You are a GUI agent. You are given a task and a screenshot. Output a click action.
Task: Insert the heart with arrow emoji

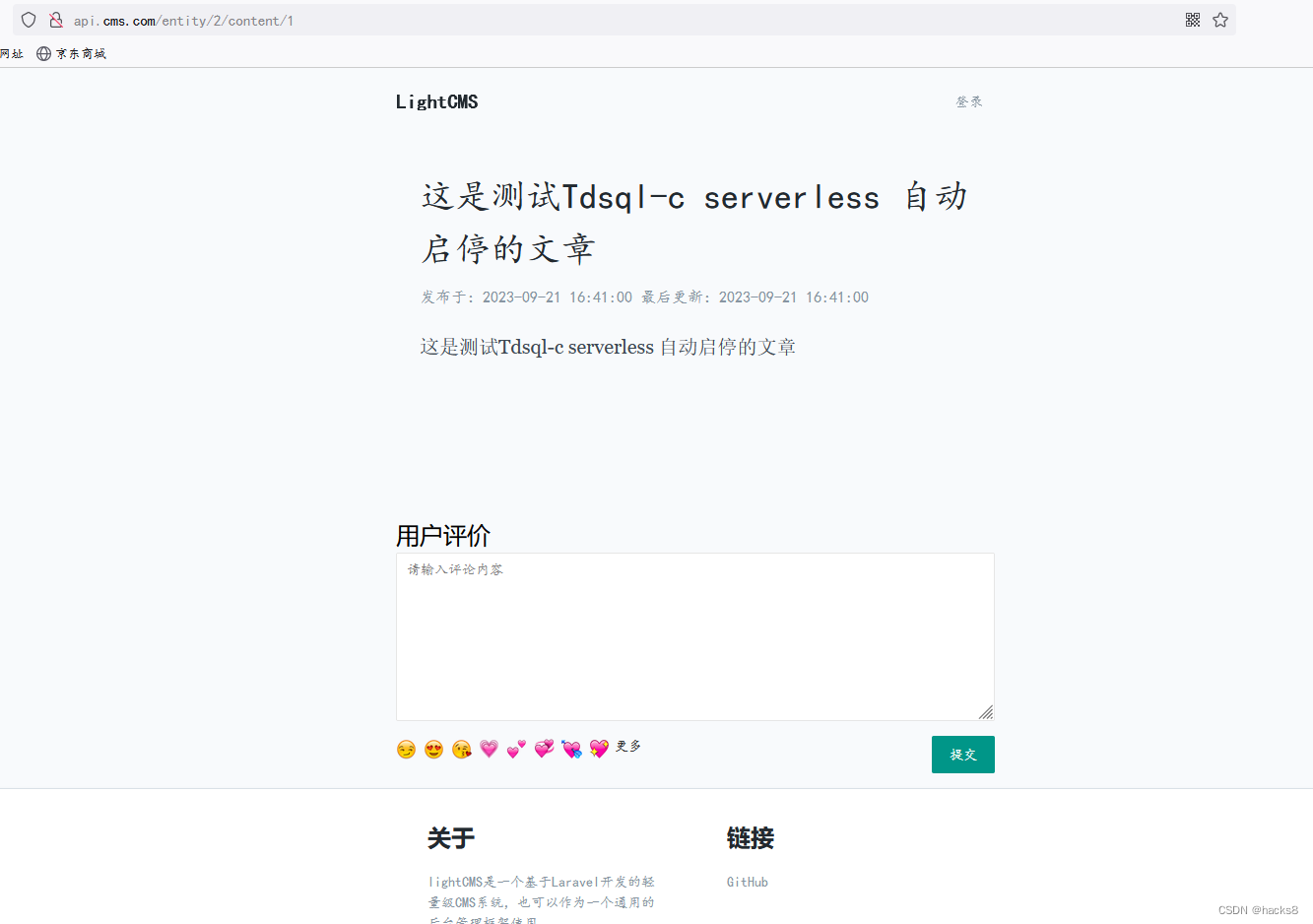pyautogui.click(x=571, y=750)
